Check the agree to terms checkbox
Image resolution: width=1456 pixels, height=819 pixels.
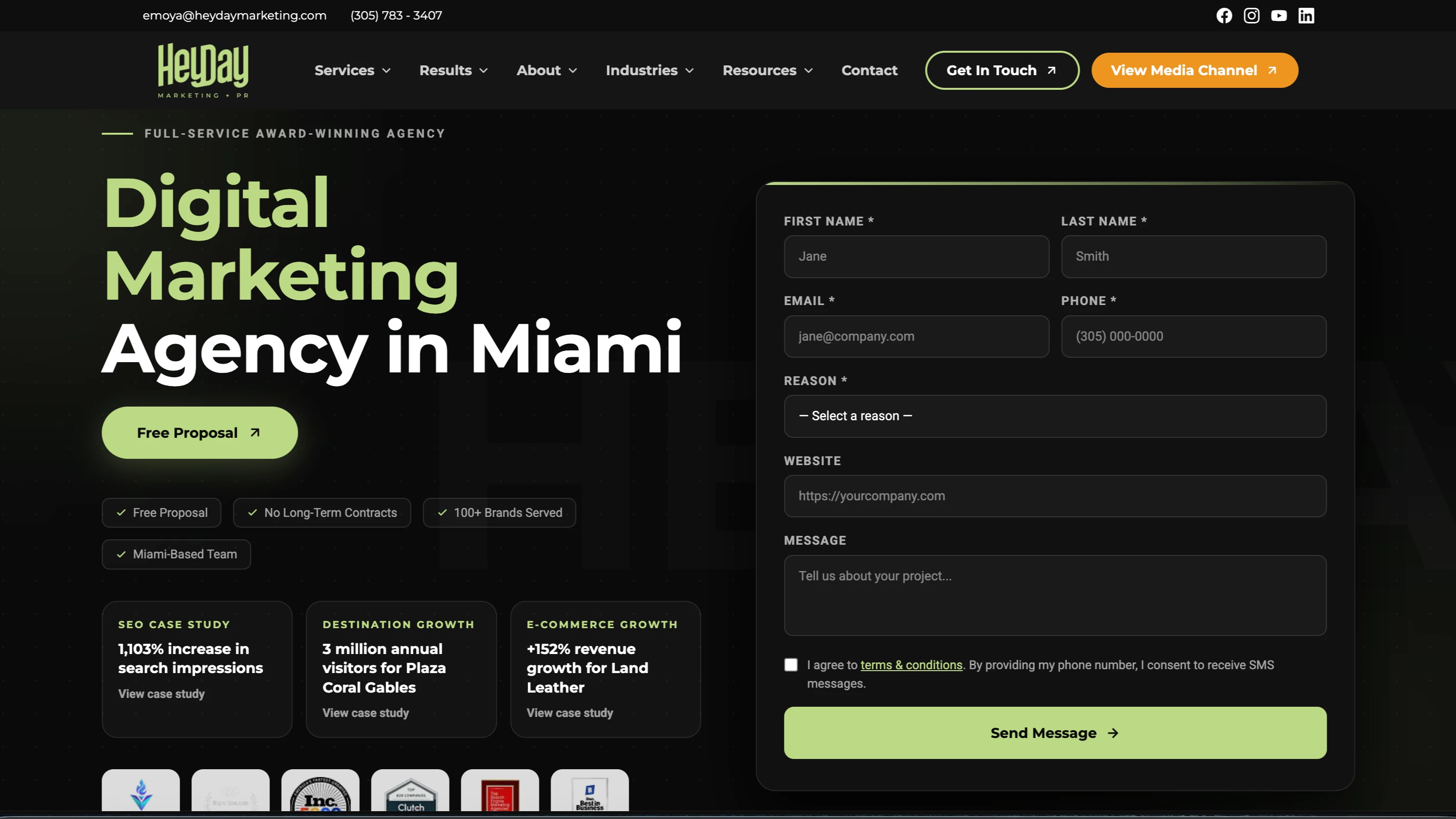791,665
